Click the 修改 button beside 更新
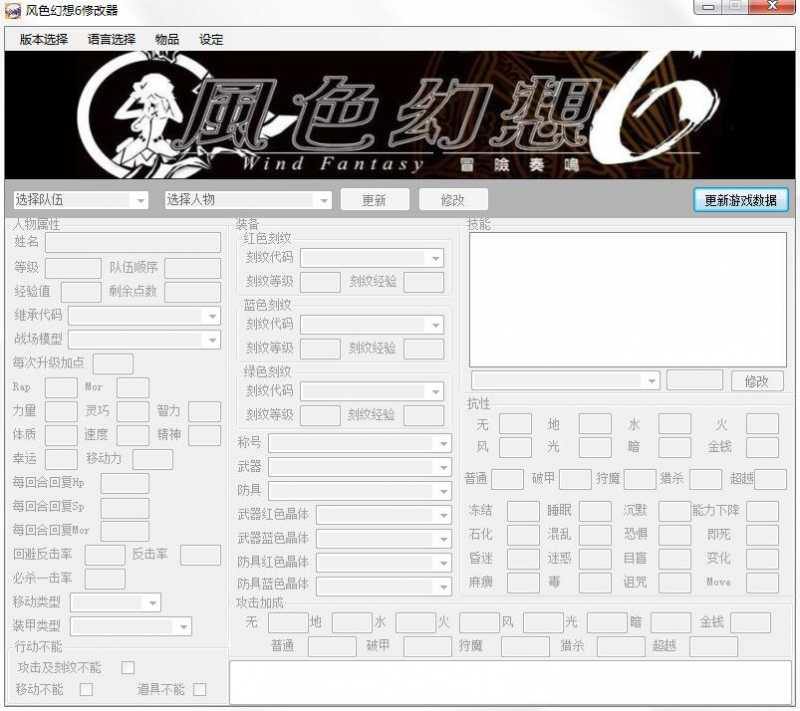 [453, 199]
